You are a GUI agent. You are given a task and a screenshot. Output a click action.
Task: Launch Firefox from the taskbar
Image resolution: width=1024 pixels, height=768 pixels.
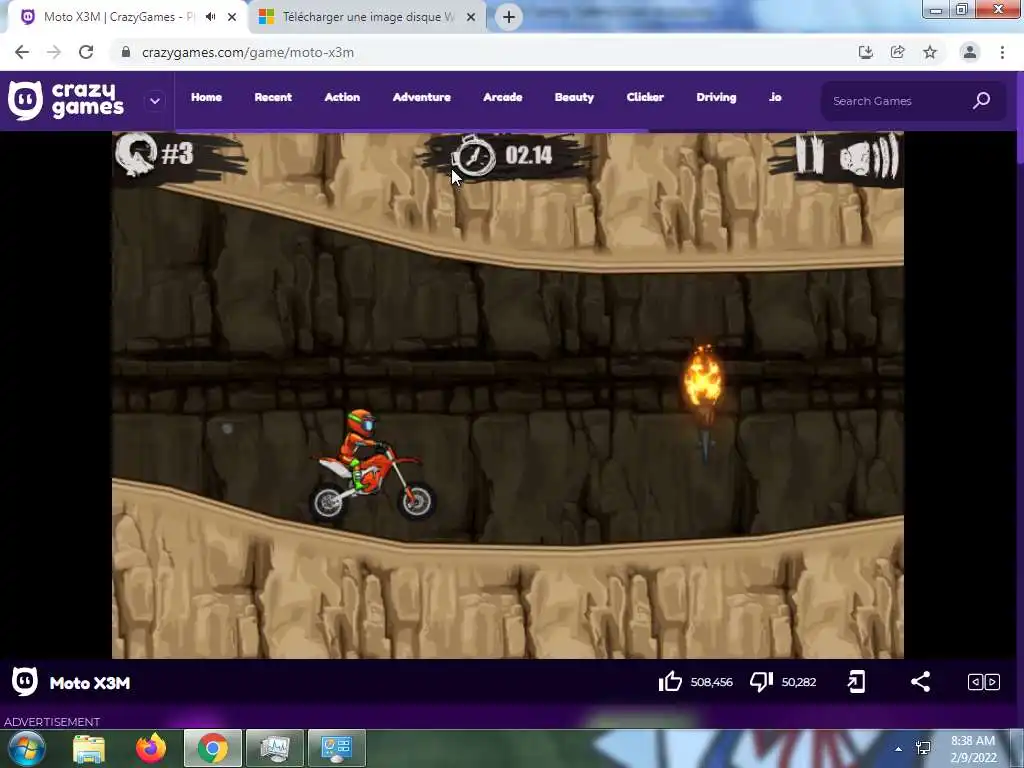151,748
